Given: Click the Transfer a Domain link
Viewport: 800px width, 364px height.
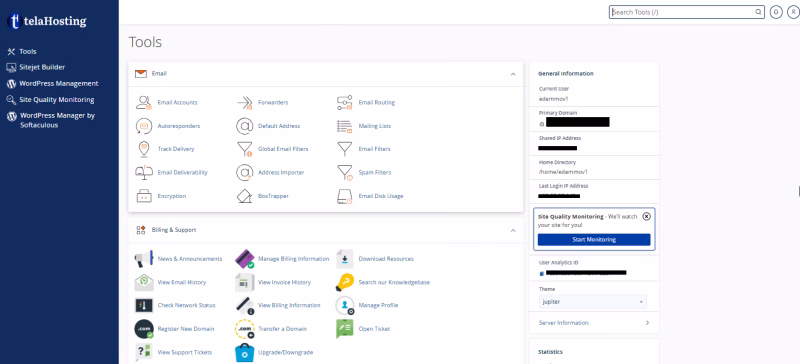Looking at the screenshot, I should pos(282,329).
